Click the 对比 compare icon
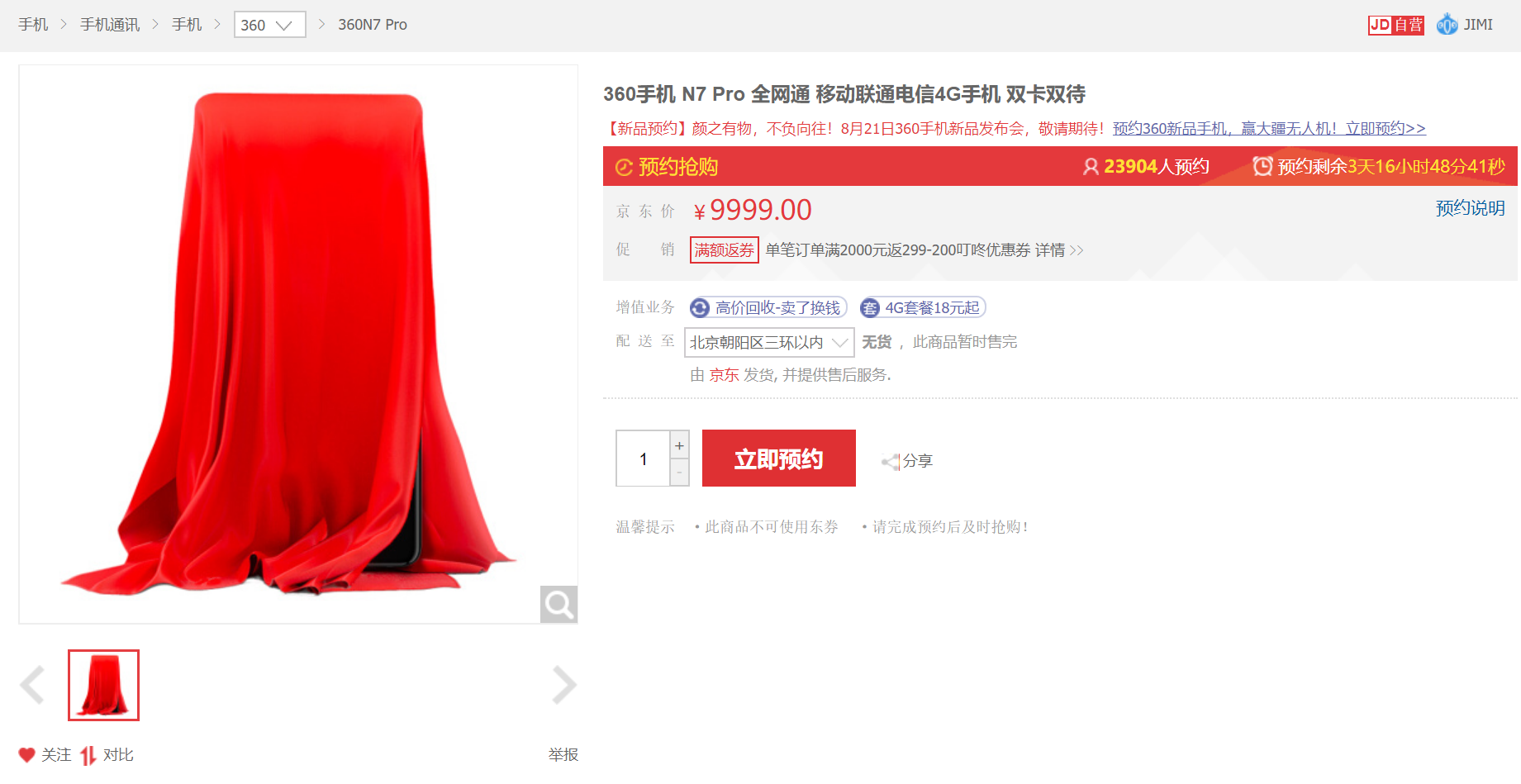This screenshot has height=784, width=1521. [88, 755]
